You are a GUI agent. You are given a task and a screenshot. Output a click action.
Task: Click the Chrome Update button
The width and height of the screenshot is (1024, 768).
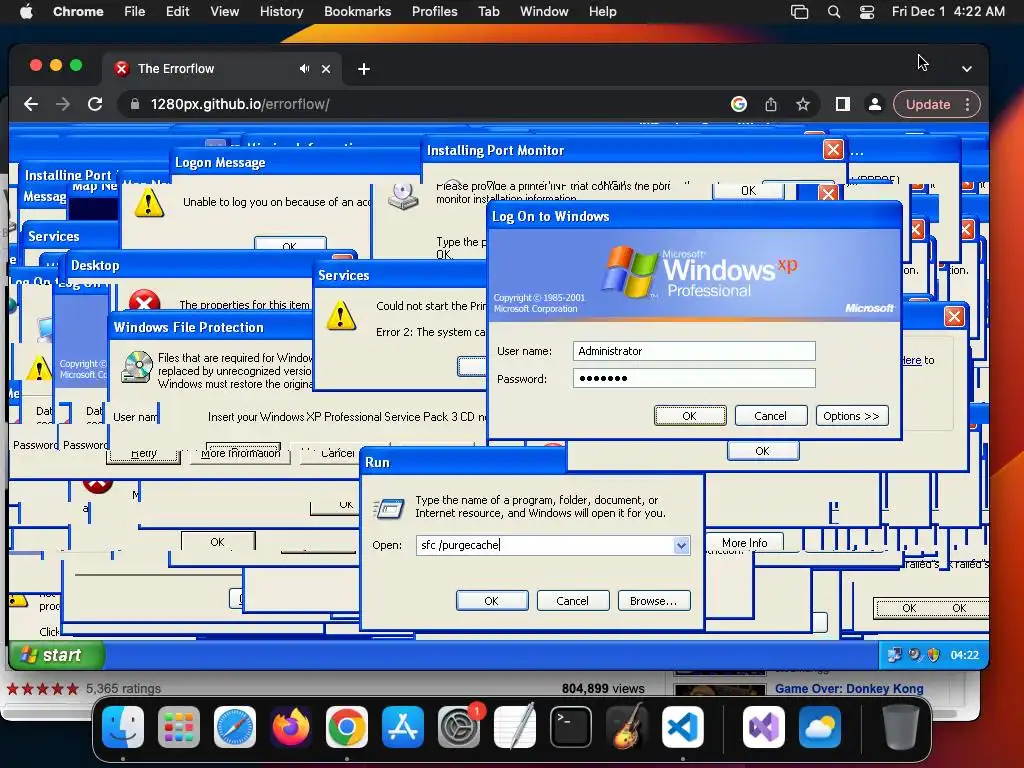(x=927, y=104)
